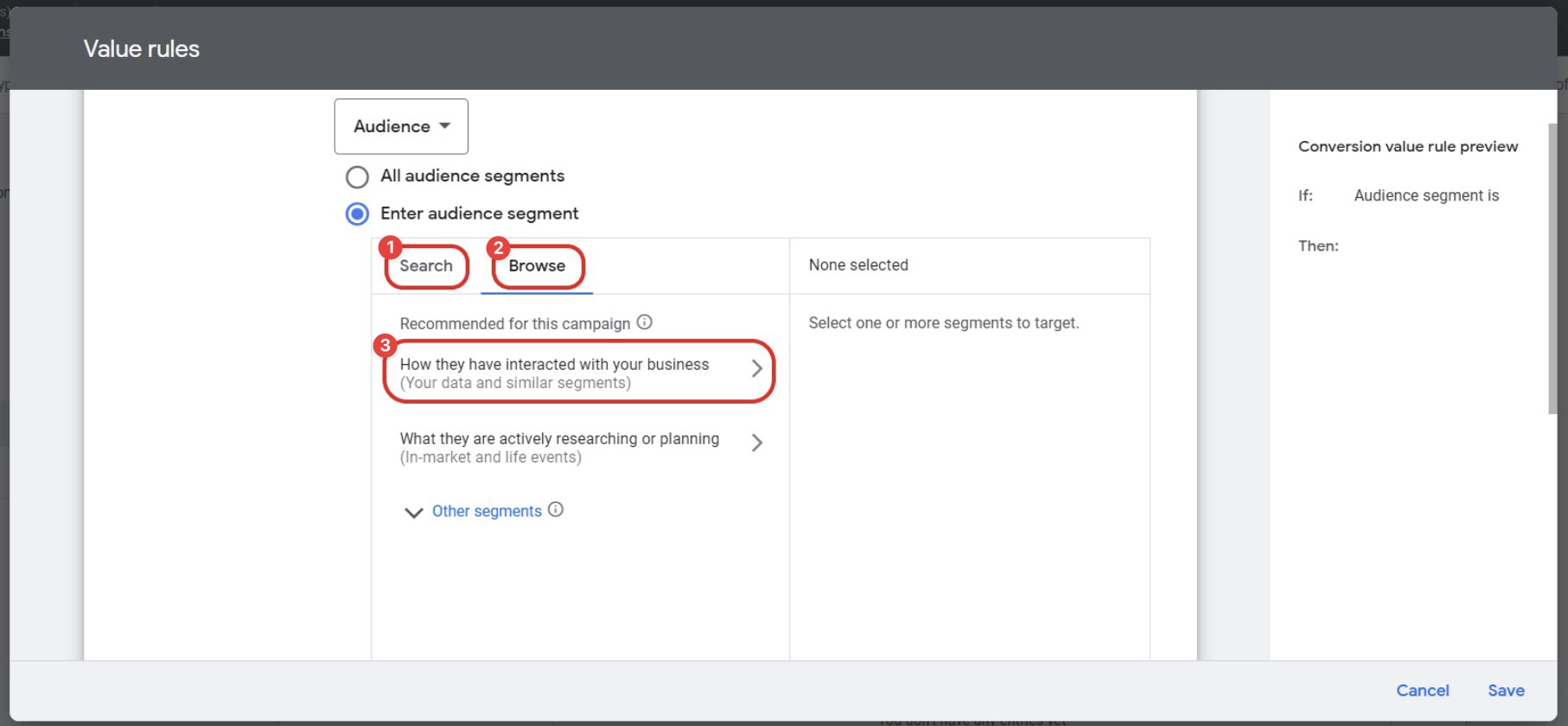
Task: Click the Cancel button
Action: point(1422,691)
